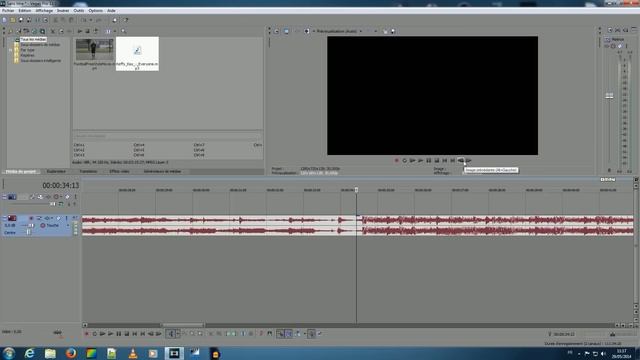Toggle Loop playback in timeline transport
Viewport: 640px width, 360px height.
tap(95, 334)
